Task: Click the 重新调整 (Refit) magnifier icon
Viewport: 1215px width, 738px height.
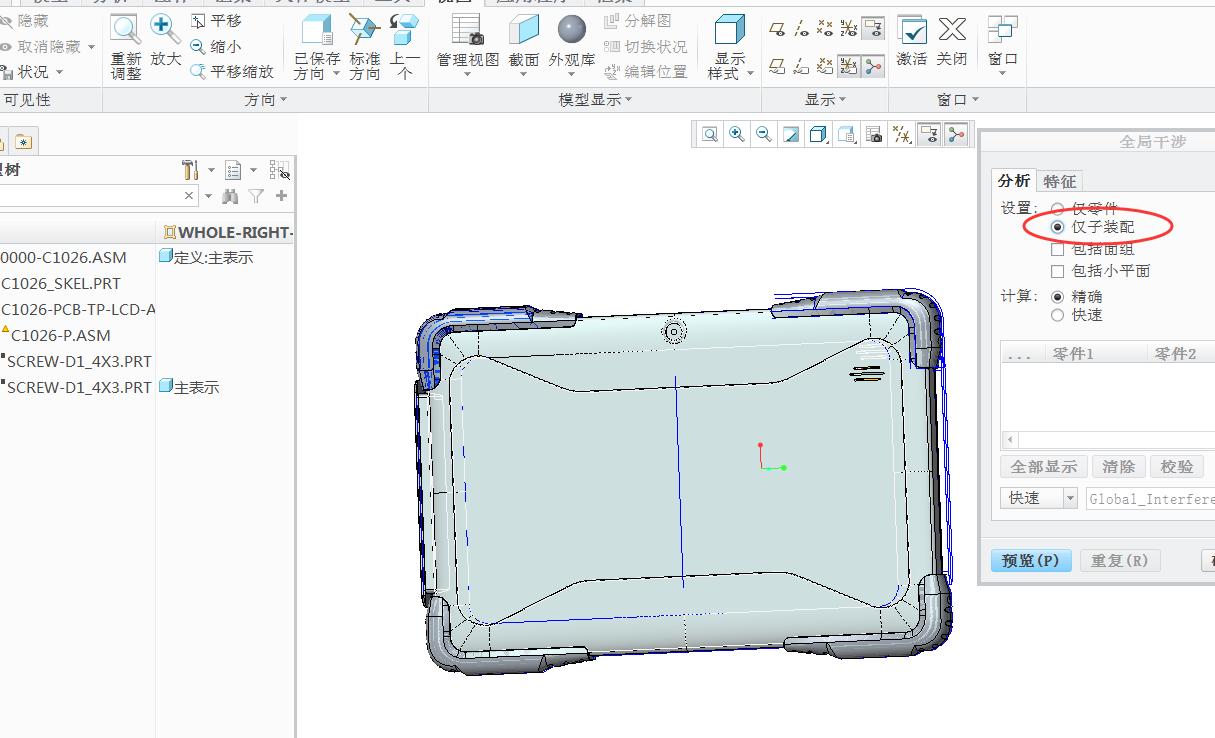Action: (126, 30)
